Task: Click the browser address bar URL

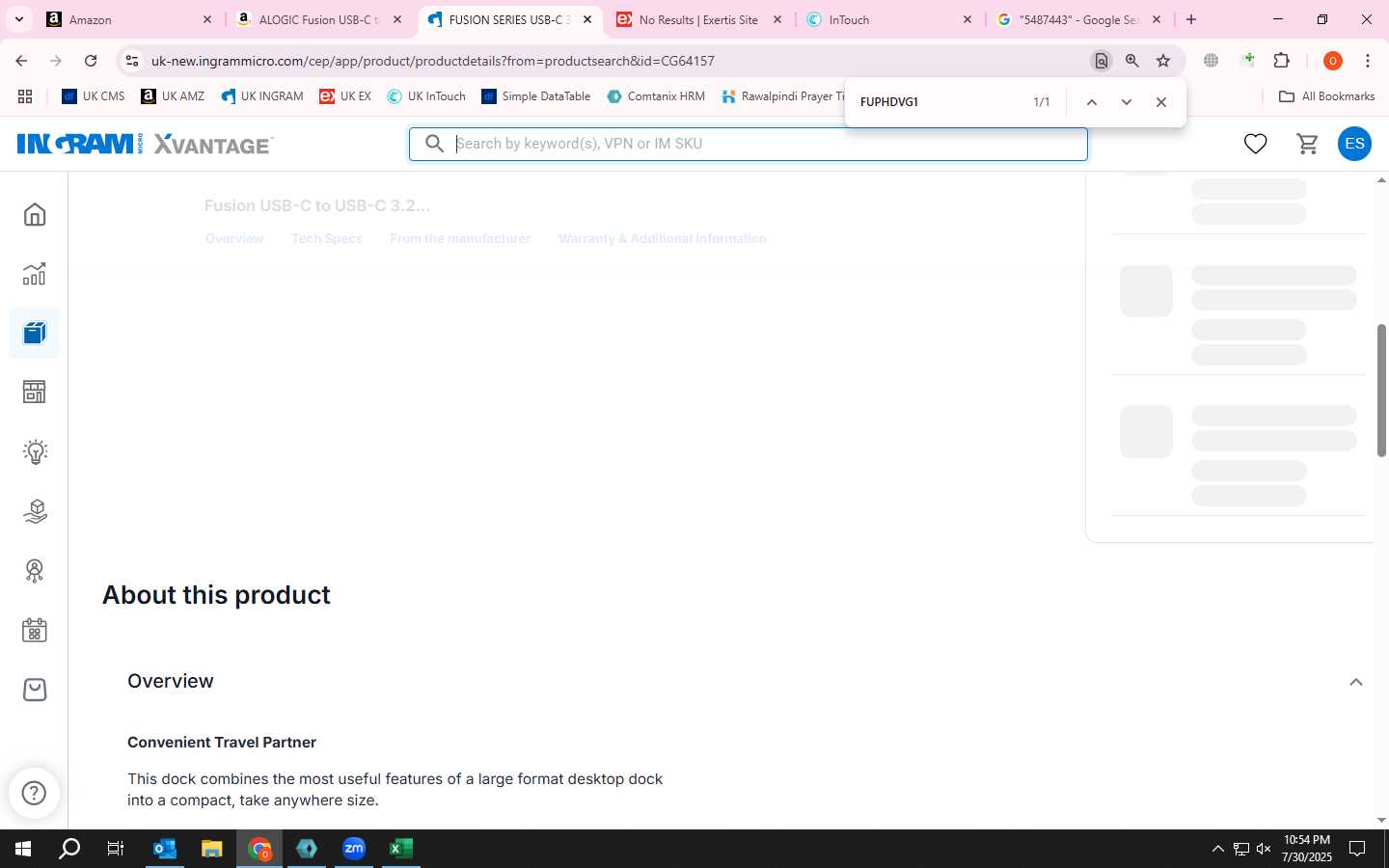Action: (x=433, y=61)
